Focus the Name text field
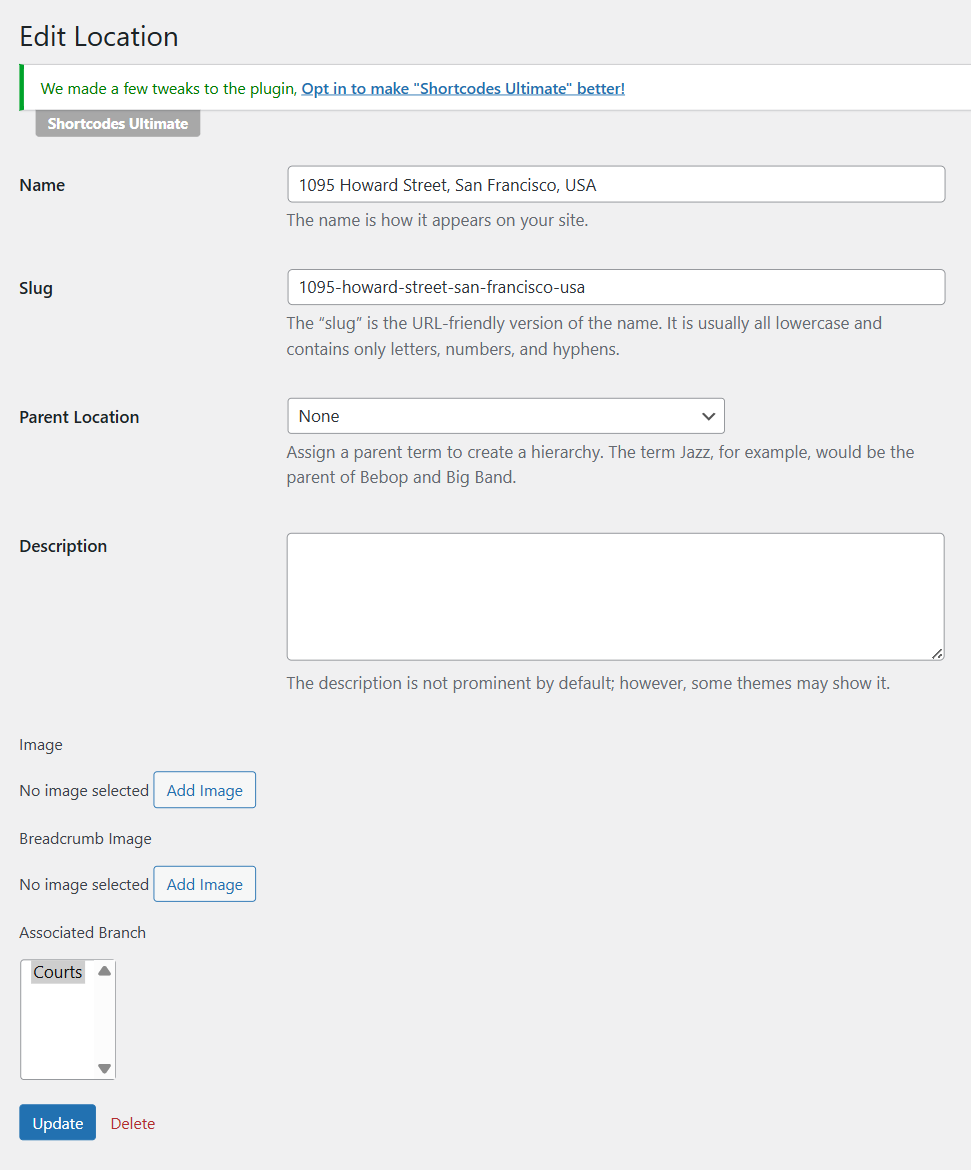Screen dimensions: 971x1170 (x=615, y=185)
